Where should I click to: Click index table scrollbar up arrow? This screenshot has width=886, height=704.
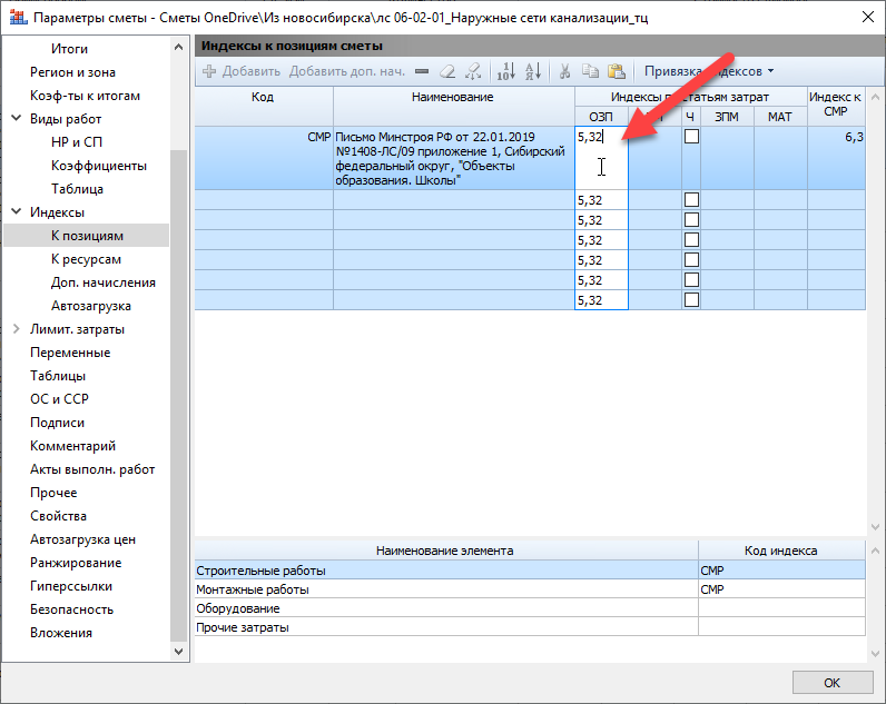(x=875, y=97)
